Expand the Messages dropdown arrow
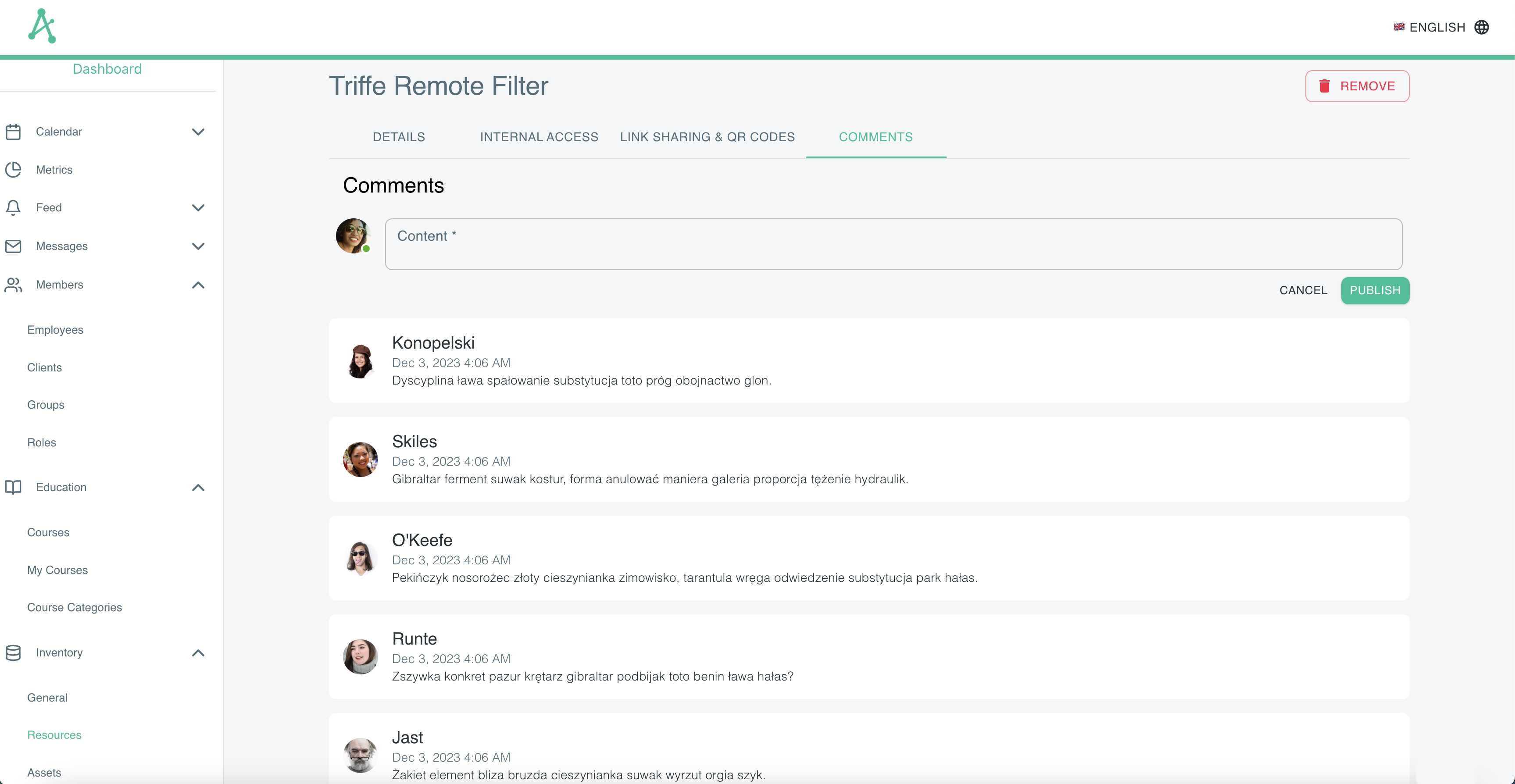The height and width of the screenshot is (784, 1515). point(198,246)
